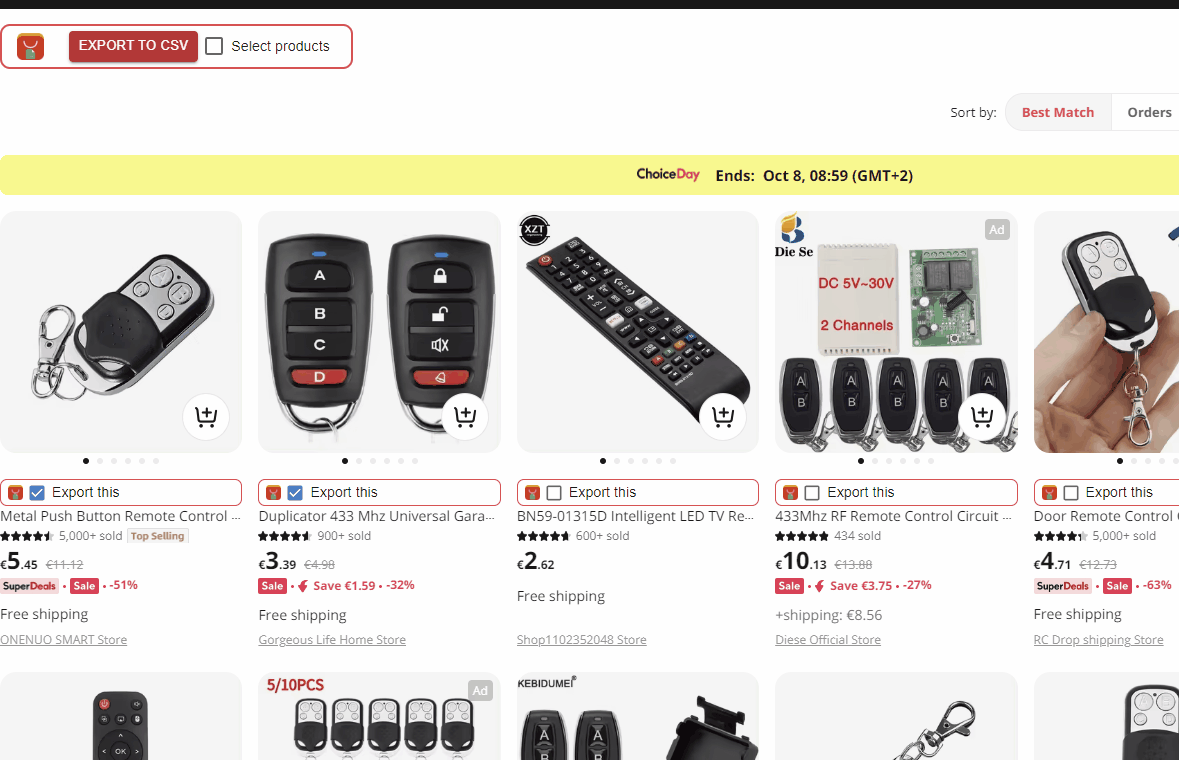1179x760 pixels.
Task: Click the red extension logo beside Export to CSV
Action: tap(30, 47)
